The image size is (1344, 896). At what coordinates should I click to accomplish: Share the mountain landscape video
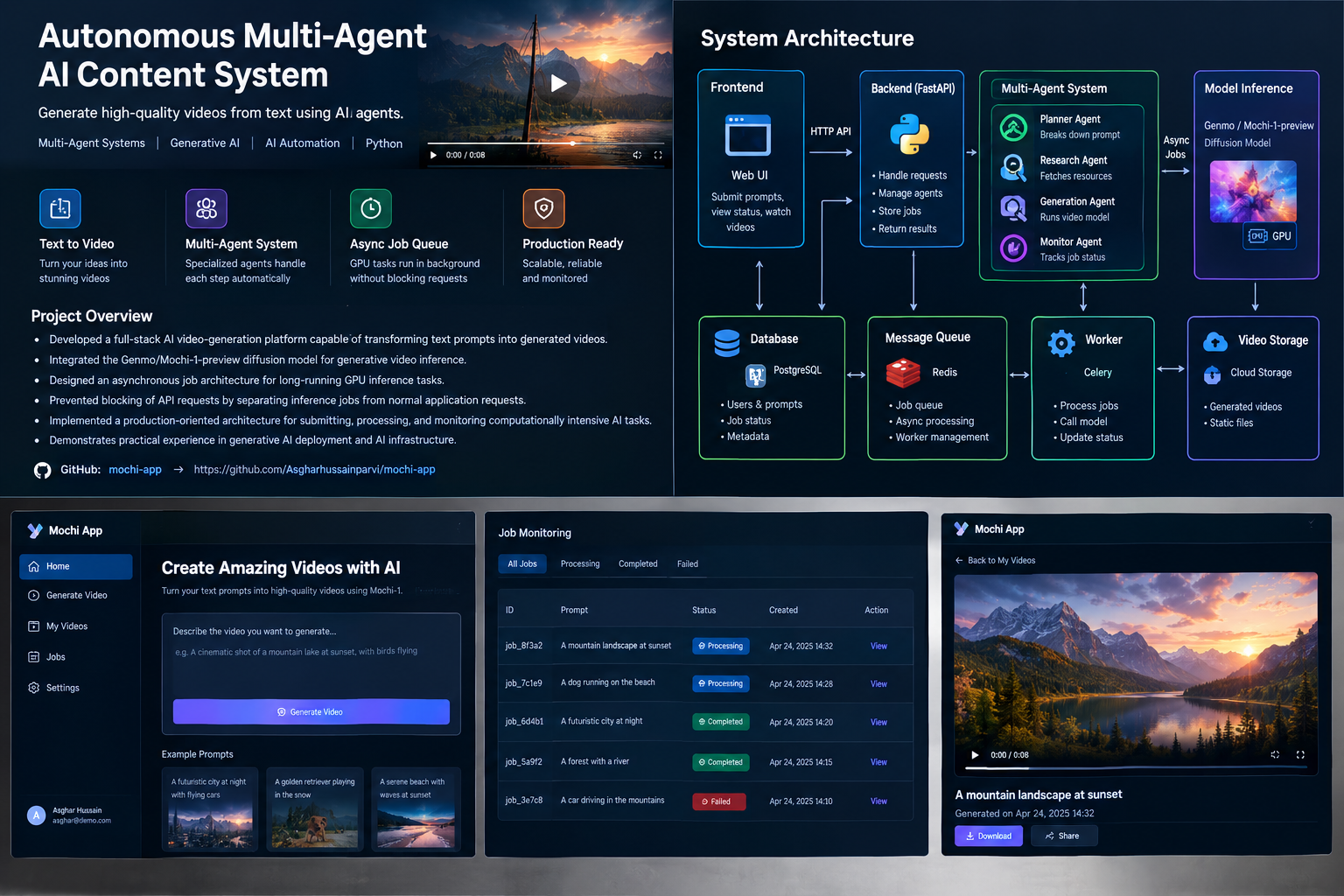click(1064, 836)
